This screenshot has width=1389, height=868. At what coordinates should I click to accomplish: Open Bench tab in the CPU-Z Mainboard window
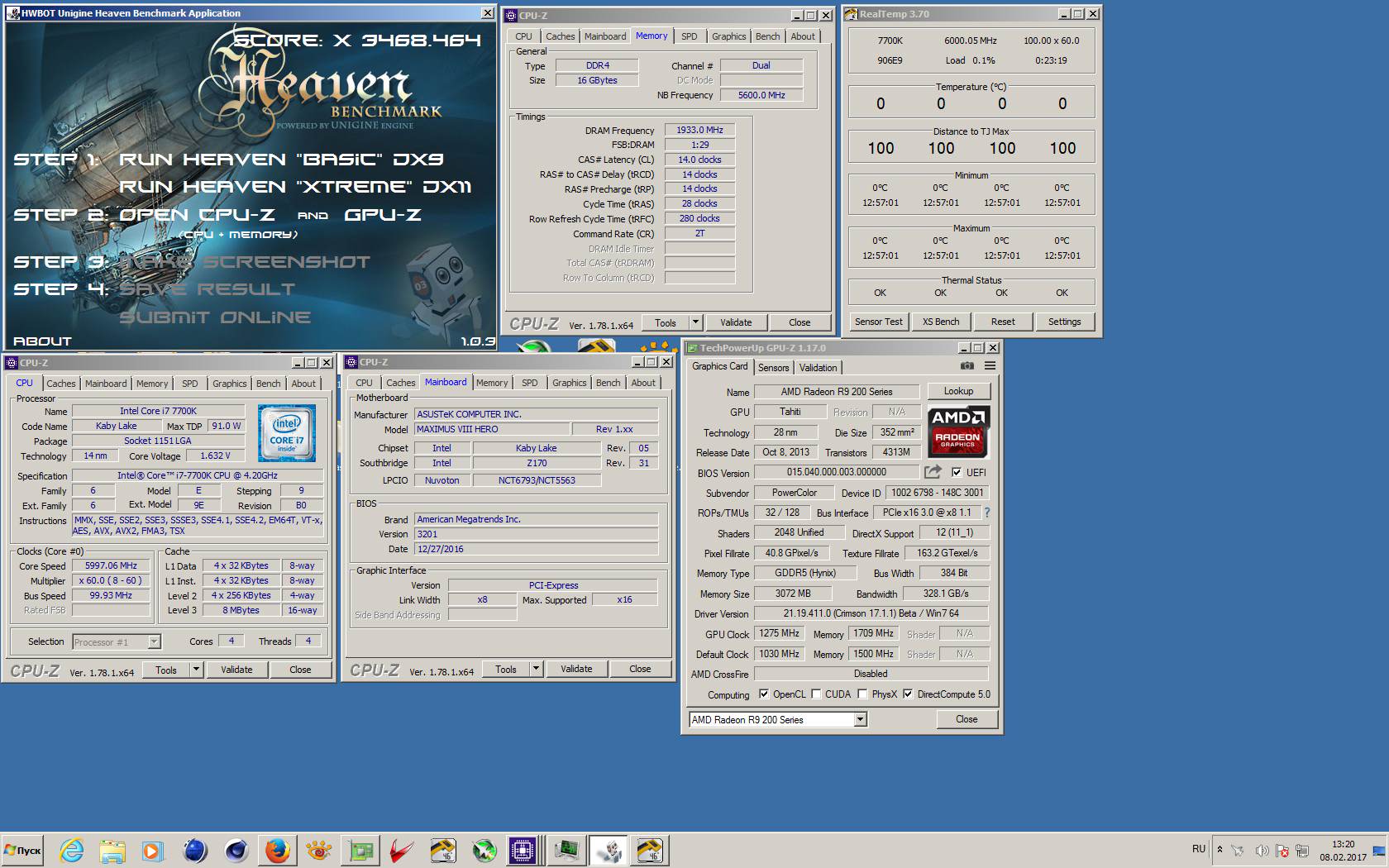pyautogui.click(x=608, y=383)
